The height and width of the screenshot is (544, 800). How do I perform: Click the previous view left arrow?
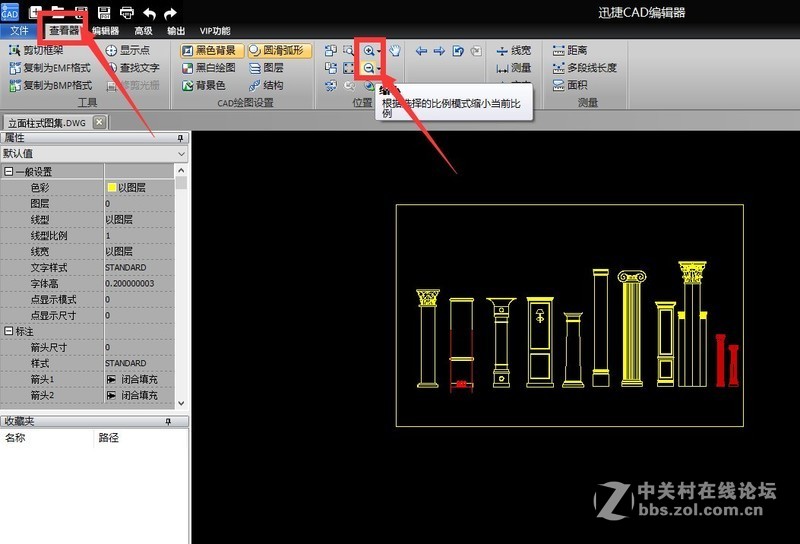(421, 51)
